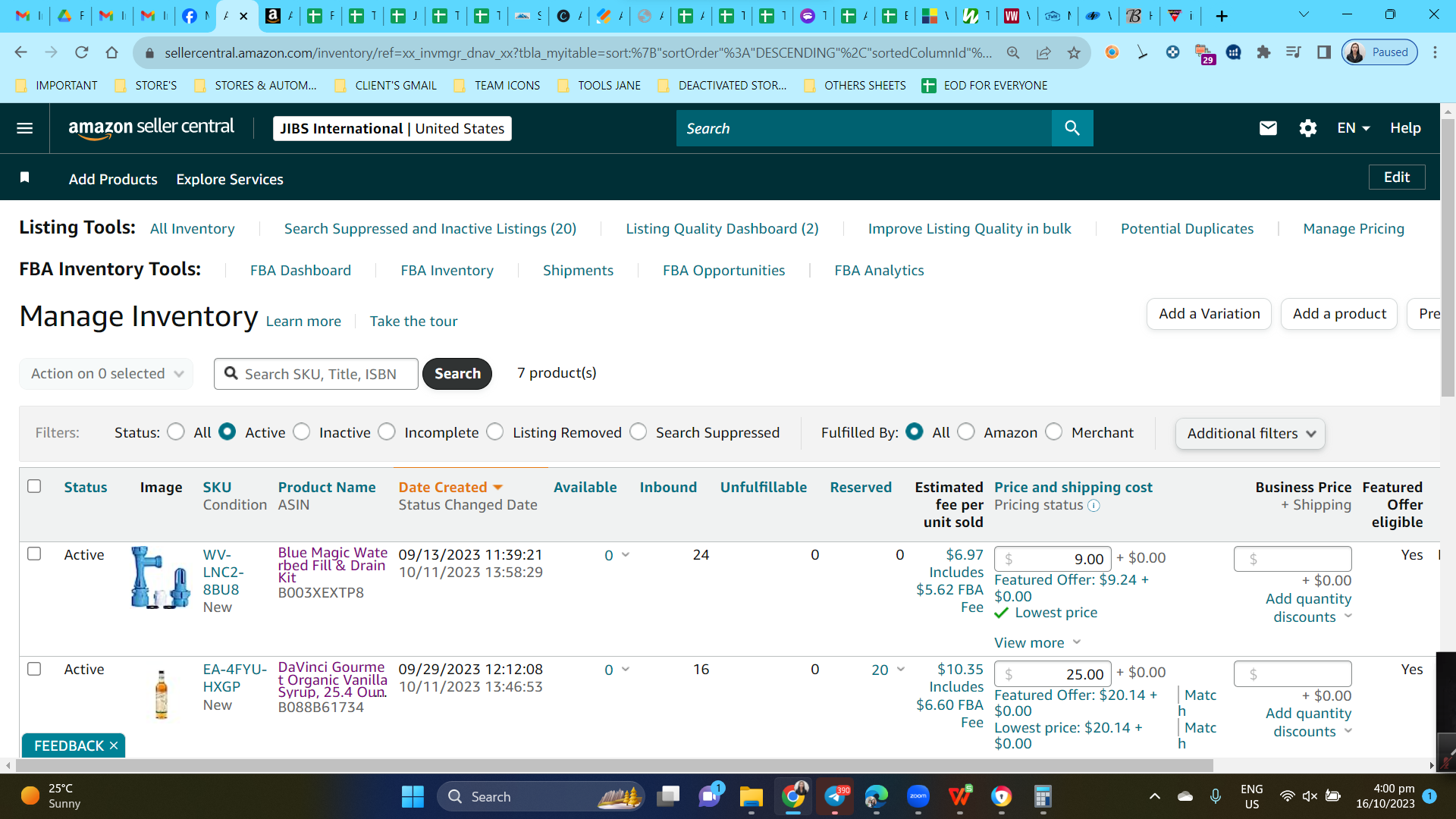Select the Listing Removed status filter

click(495, 432)
